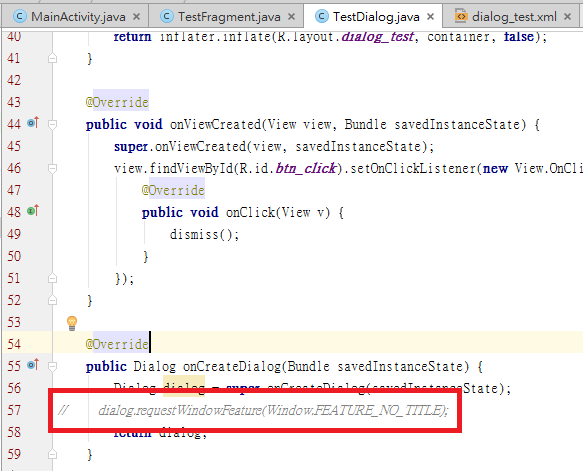Close the TestFragment.java tab
This screenshot has width=583, height=471.
(292, 17)
